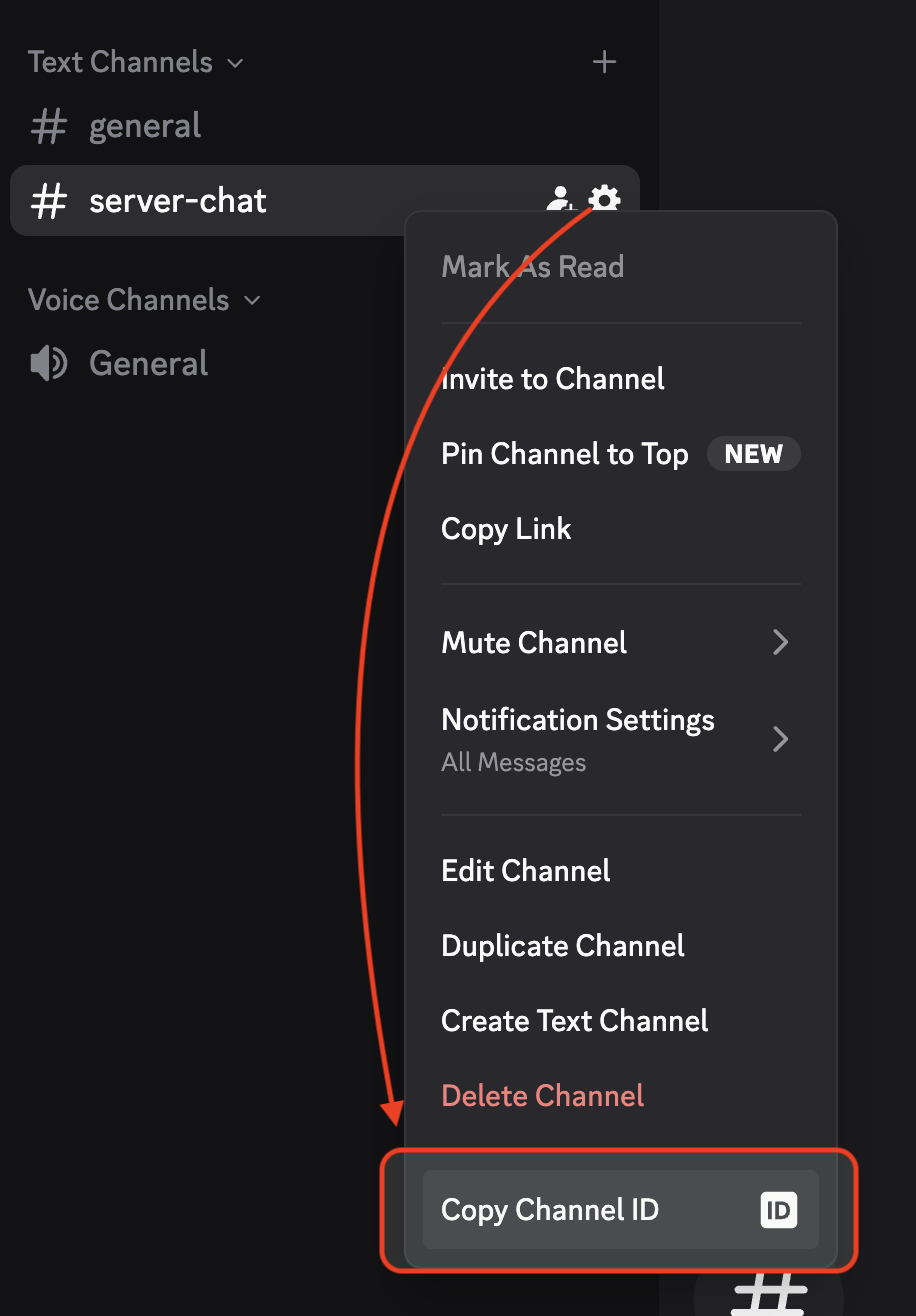Add a text channel with plus icon
Image resolution: width=916 pixels, height=1316 pixels.
604,62
